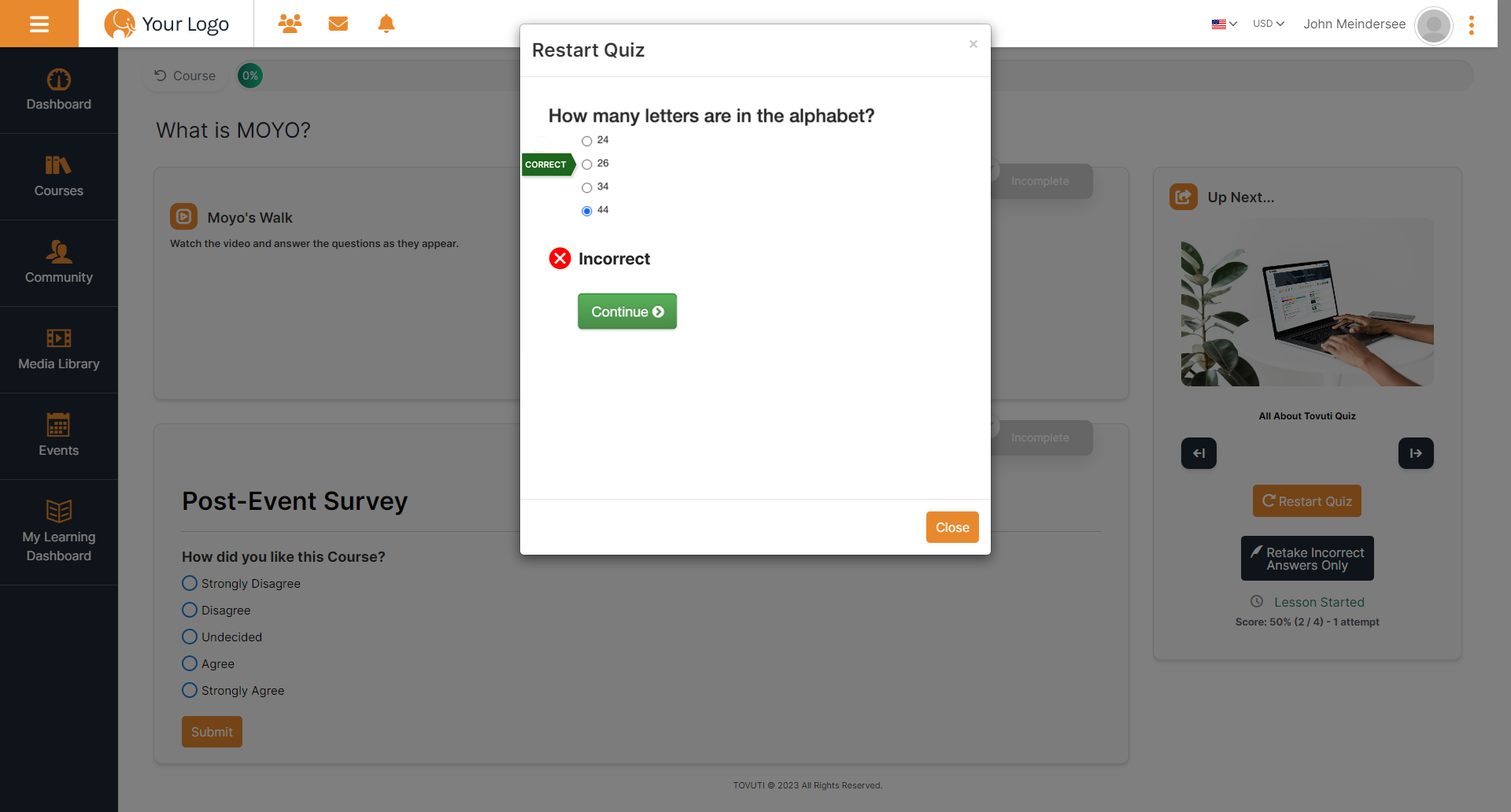Click Retake Incorrect Answers Only button
This screenshot has height=812, width=1511.
(1307, 559)
